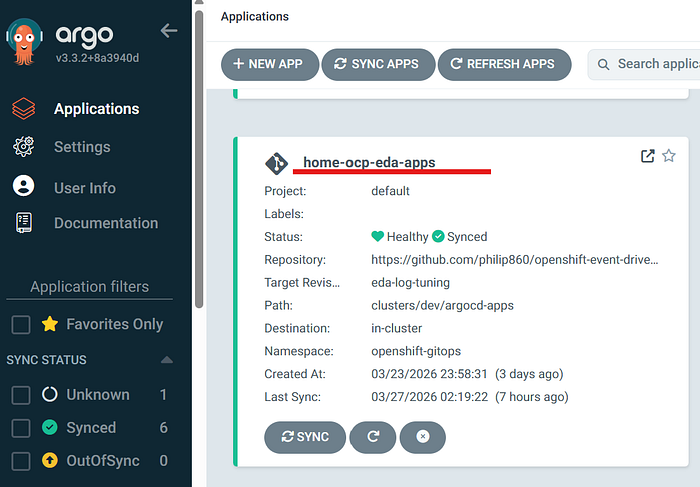
Task: Click the Applications layers icon
Action: coord(23,108)
